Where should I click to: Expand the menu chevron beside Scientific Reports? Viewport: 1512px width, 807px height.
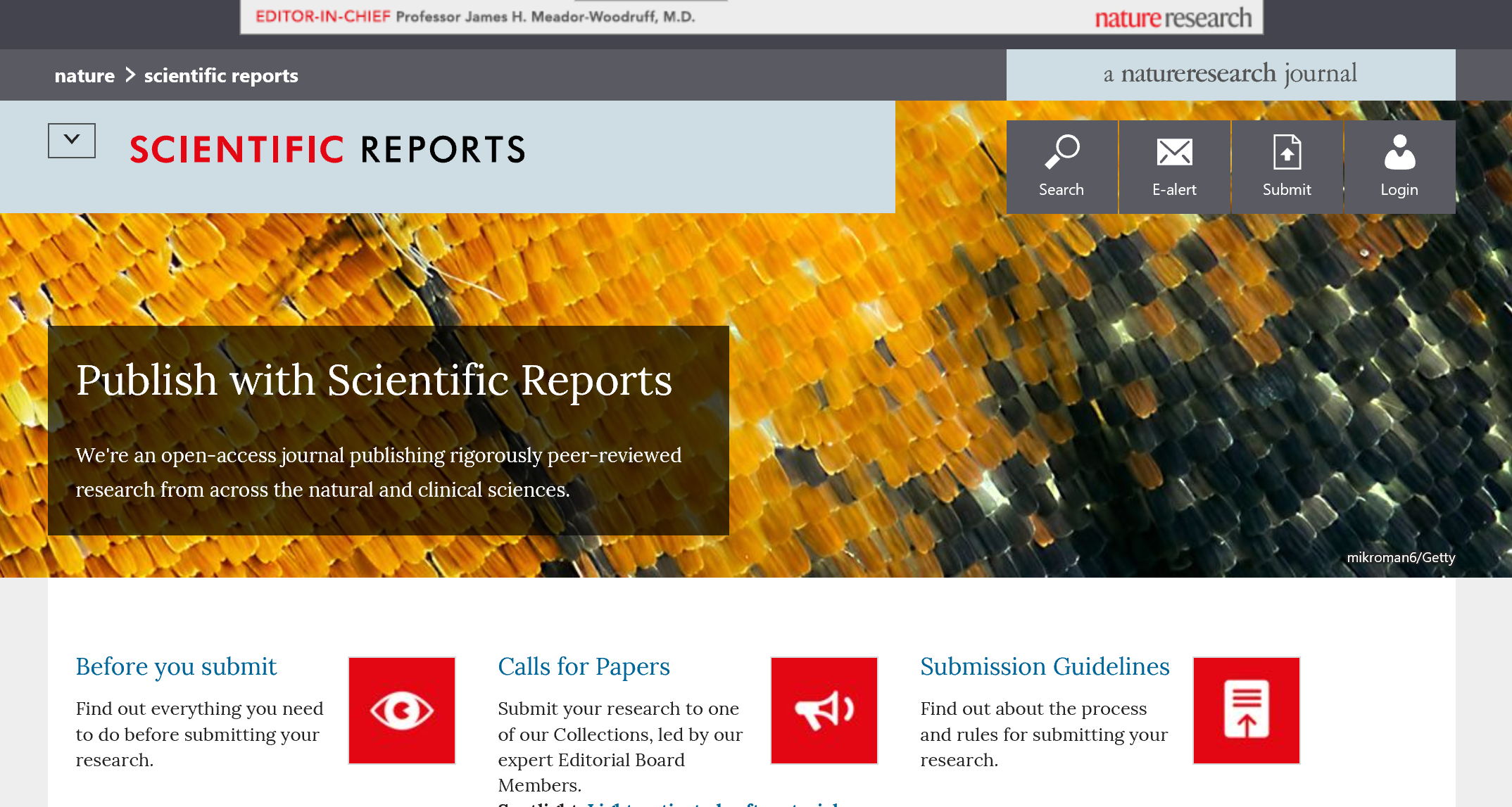tap(72, 140)
